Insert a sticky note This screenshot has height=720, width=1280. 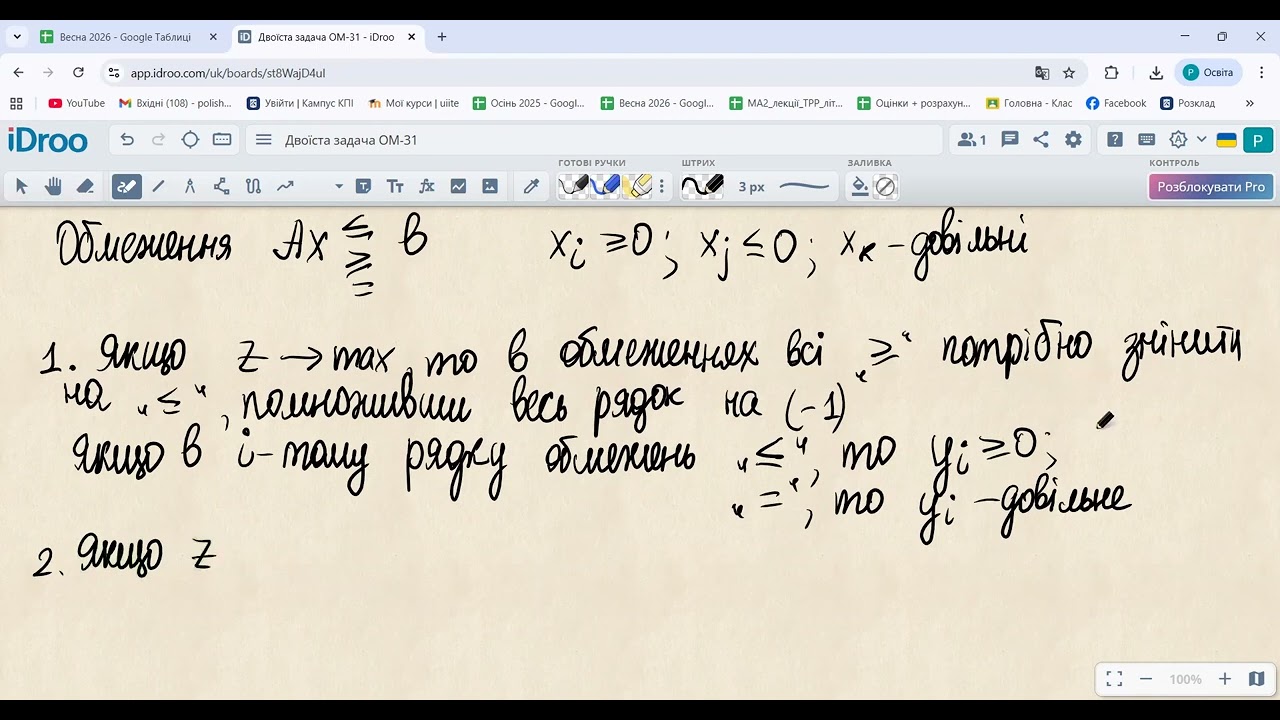click(x=364, y=186)
